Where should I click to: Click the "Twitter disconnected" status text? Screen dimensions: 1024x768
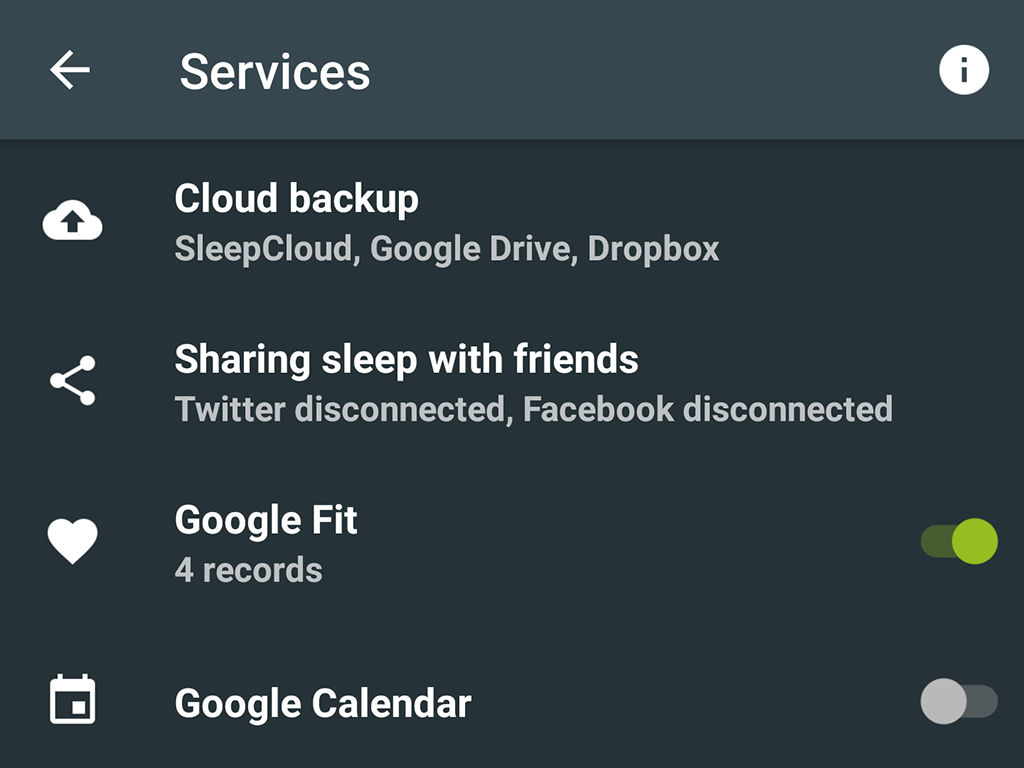[340, 409]
